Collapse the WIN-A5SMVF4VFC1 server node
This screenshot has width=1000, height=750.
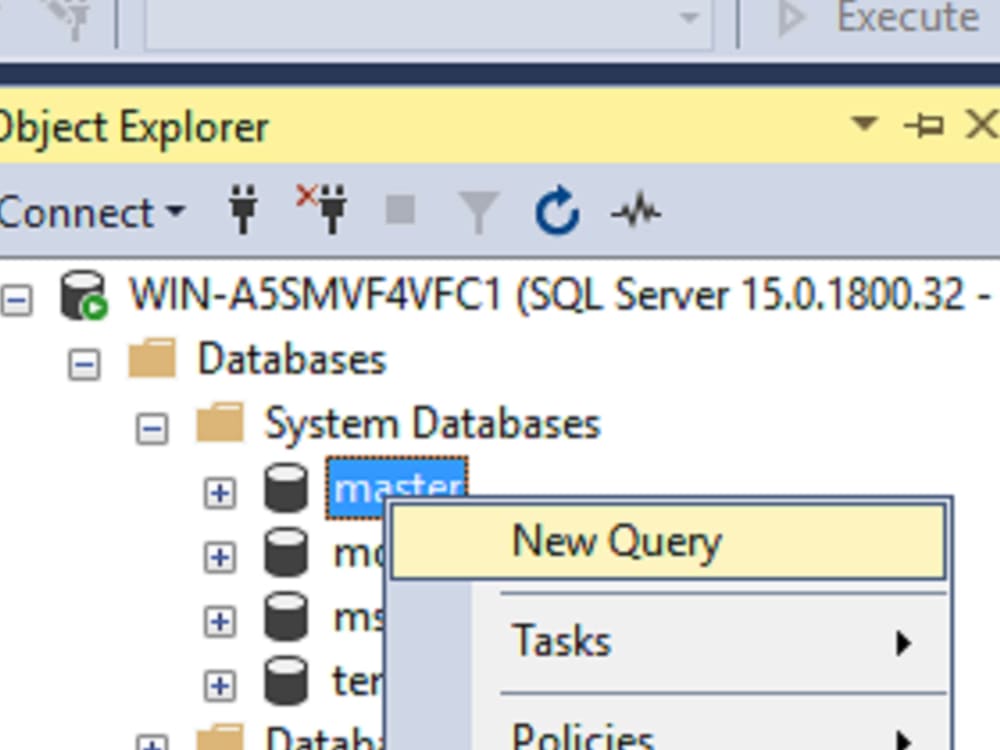coord(16,300)
